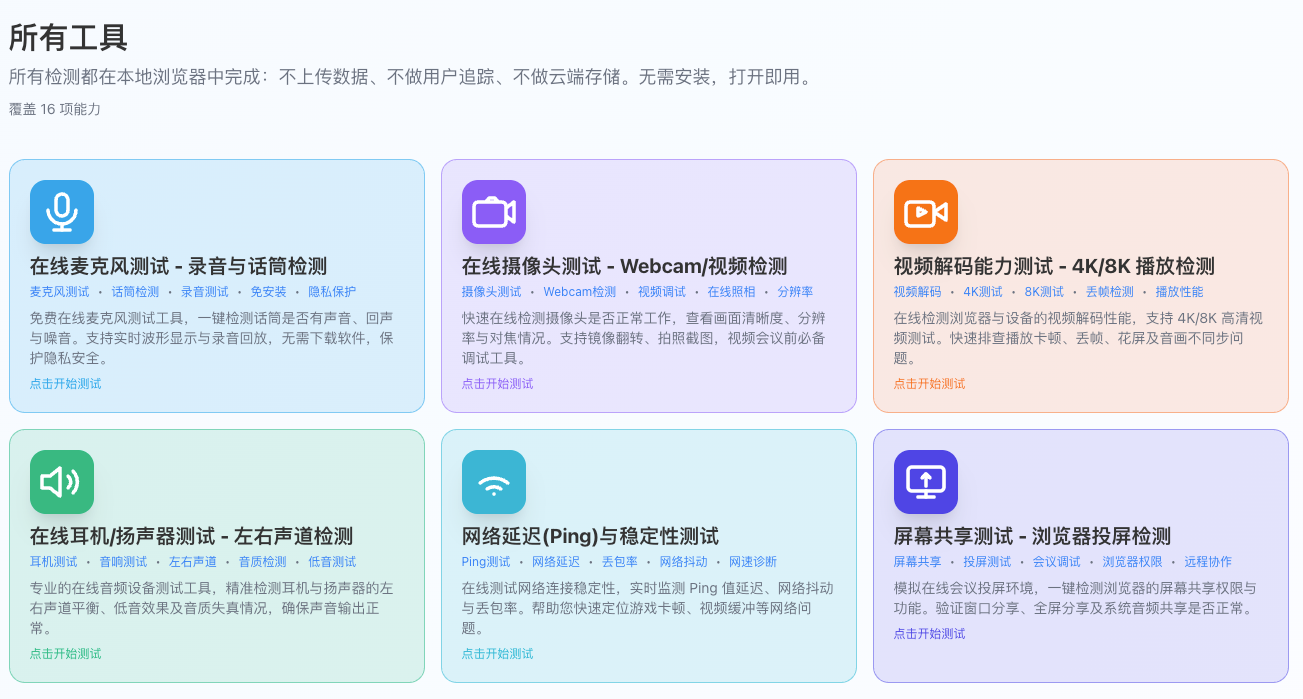Start the video decoding test link

tap(930, 384)
